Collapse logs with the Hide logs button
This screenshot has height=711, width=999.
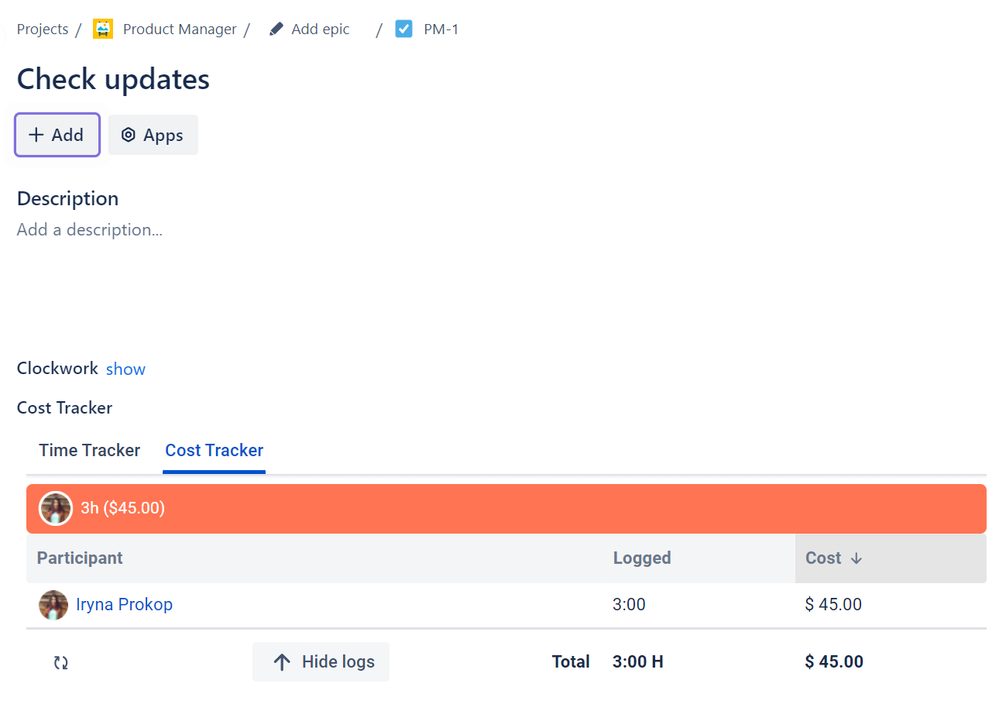click(321, 662)
